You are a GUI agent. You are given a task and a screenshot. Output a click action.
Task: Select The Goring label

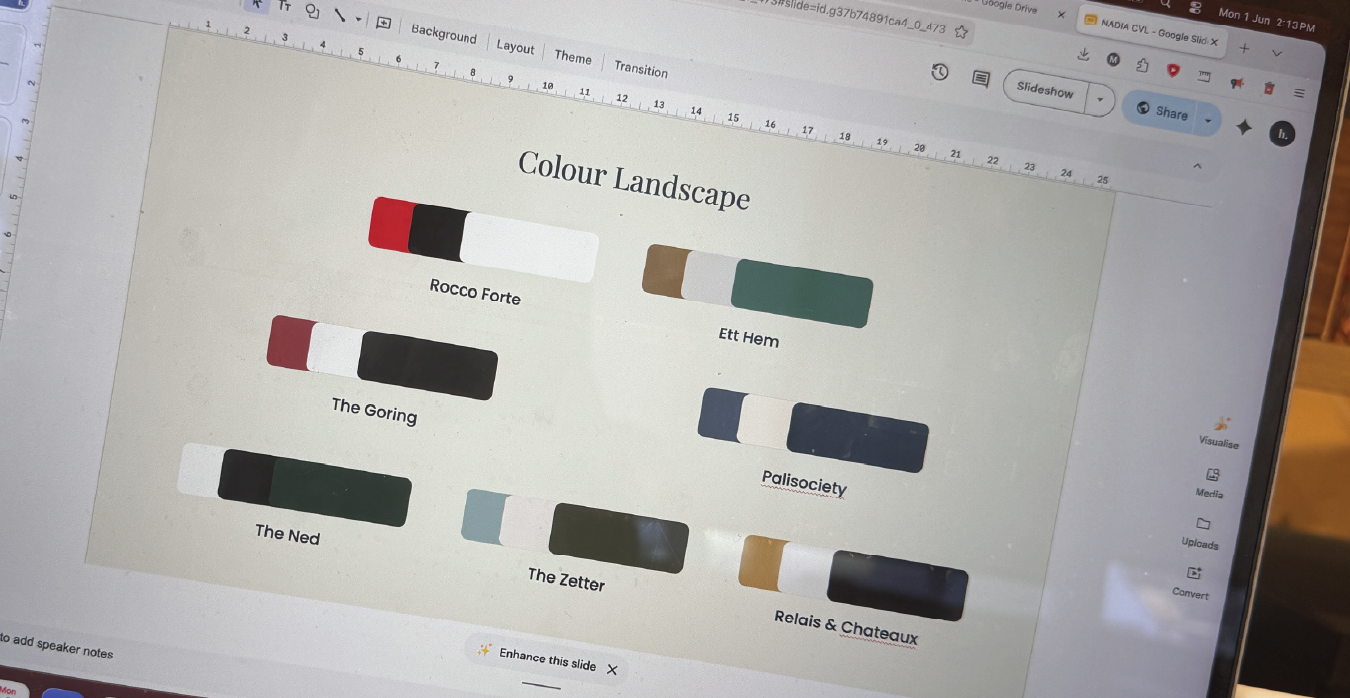coord(374,410)
